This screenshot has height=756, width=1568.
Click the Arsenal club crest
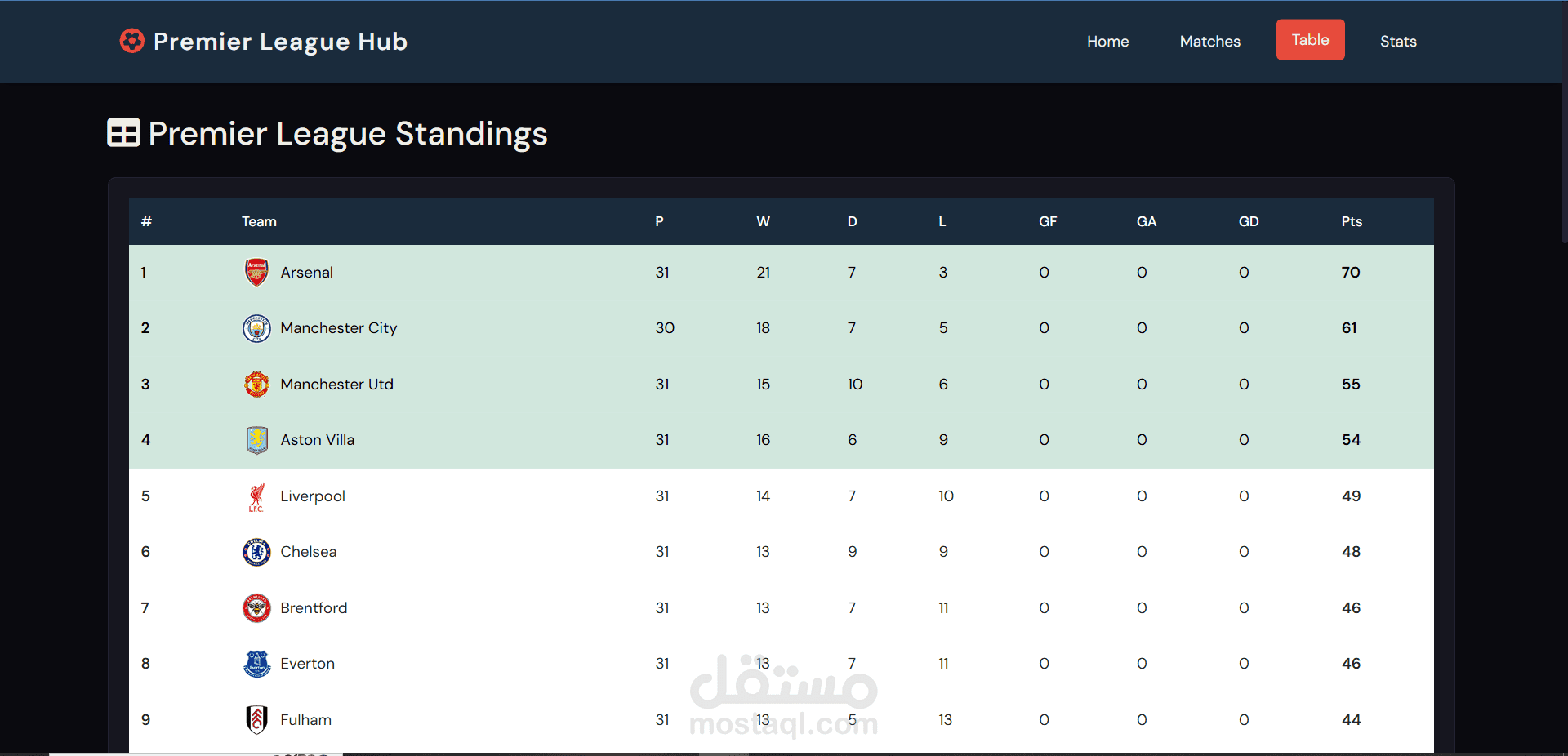[256, 273]
